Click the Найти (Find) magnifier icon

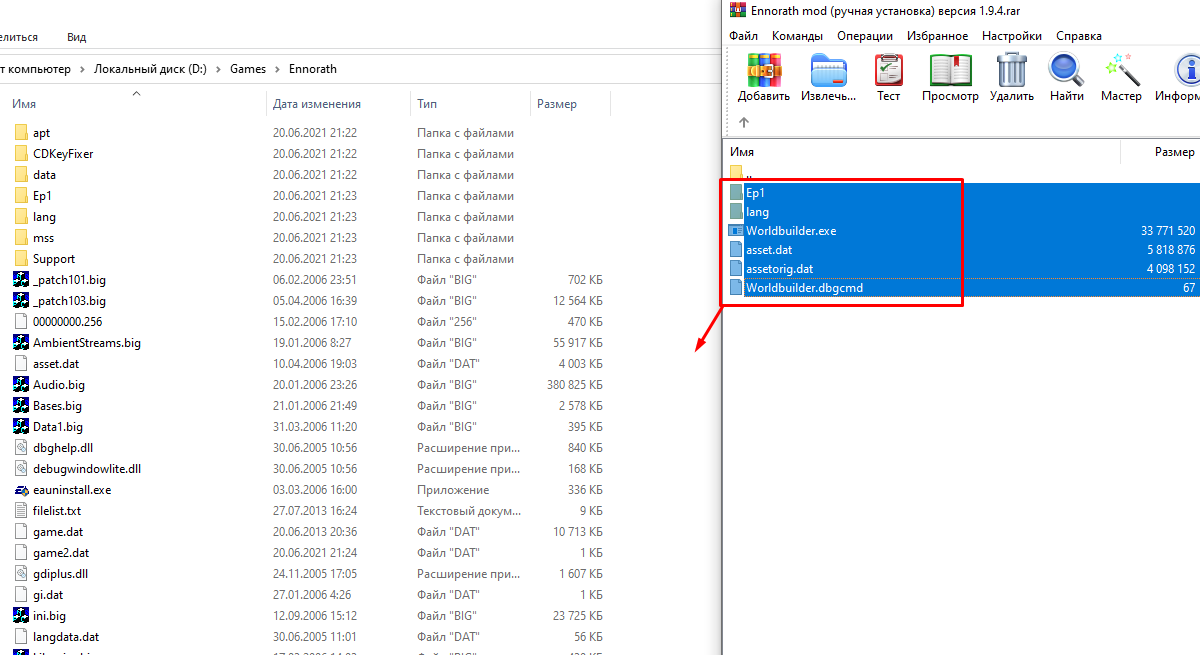pyautogui.click(x=1067, y=77)
